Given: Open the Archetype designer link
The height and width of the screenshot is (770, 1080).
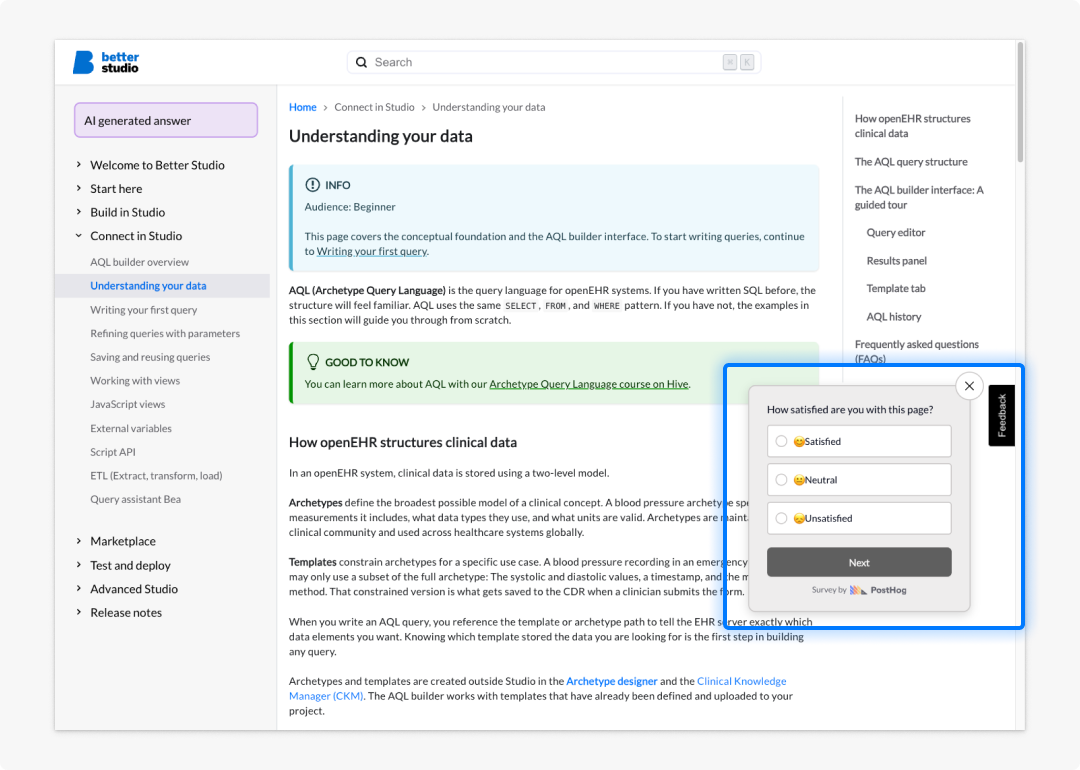Looking at the screenshot, I should [612, 681].
